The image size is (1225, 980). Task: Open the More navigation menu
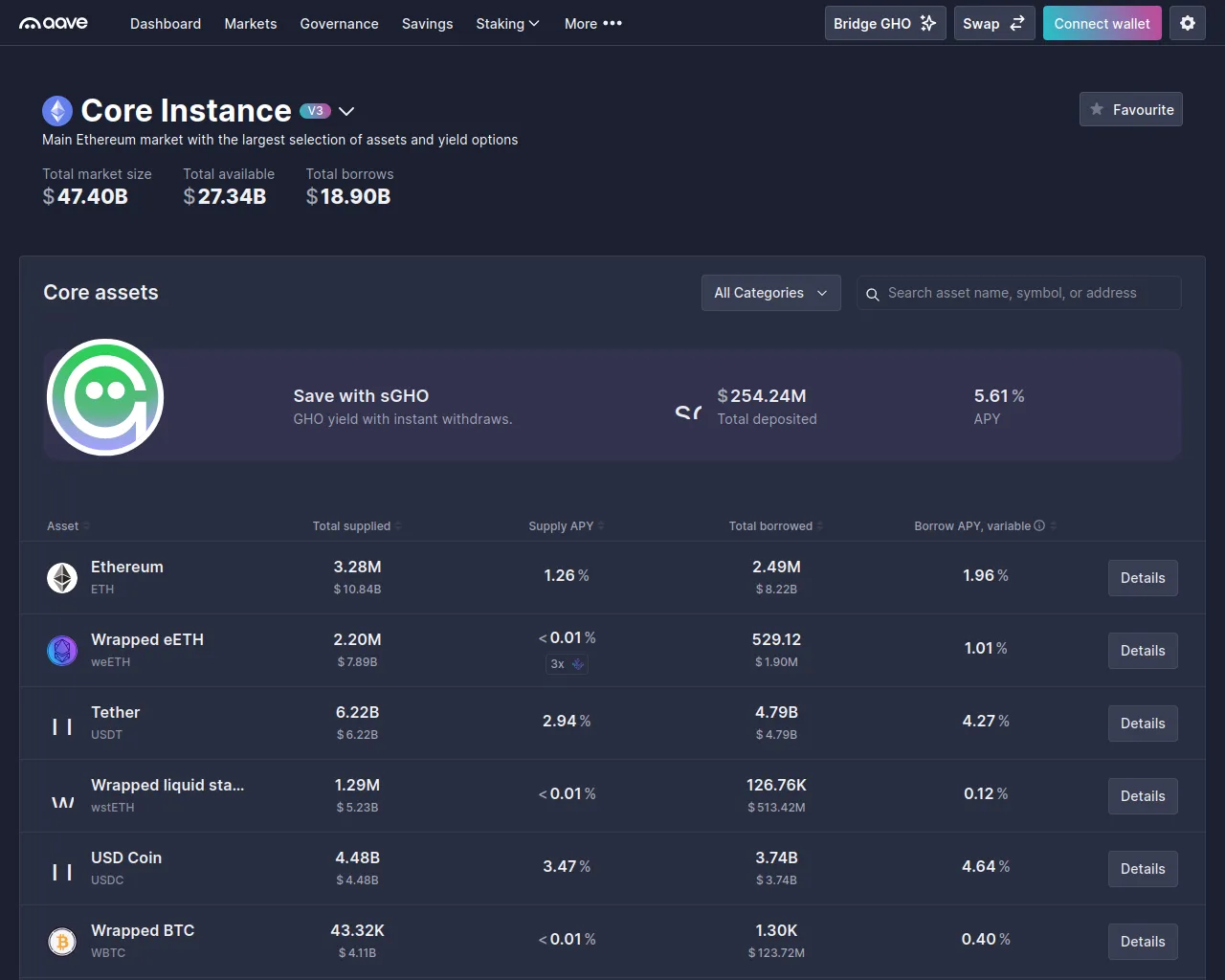pos(592,23)
